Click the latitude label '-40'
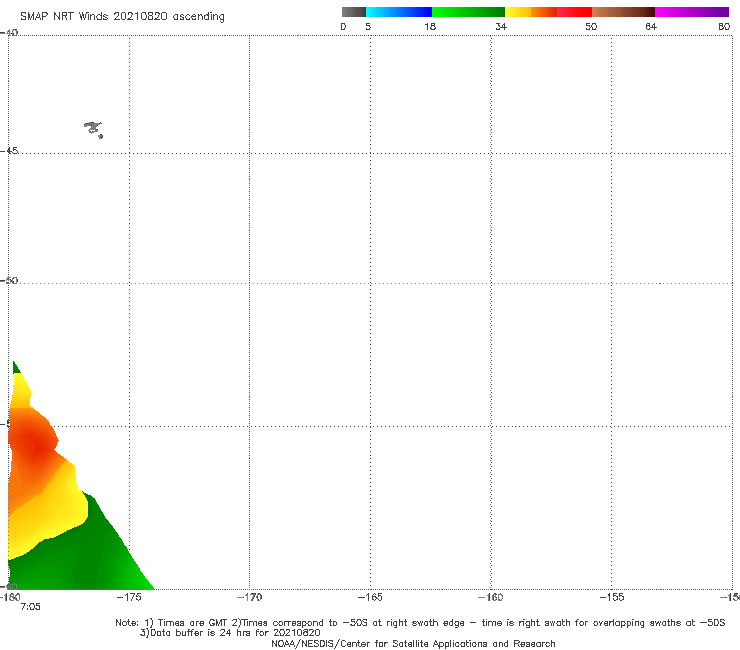This screenshot has height=650, width=740. tap(9, 33)
